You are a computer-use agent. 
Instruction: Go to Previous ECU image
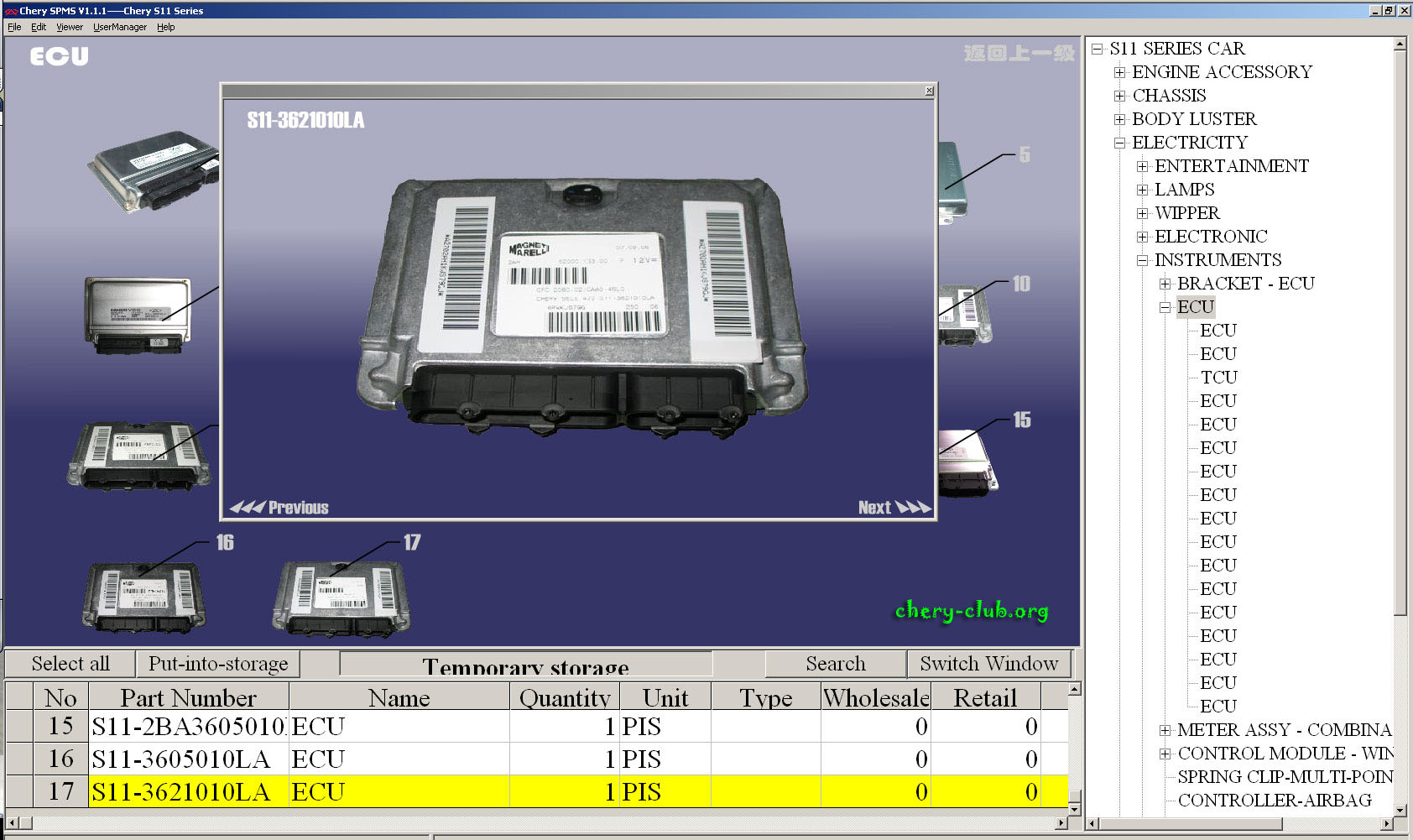279,507
